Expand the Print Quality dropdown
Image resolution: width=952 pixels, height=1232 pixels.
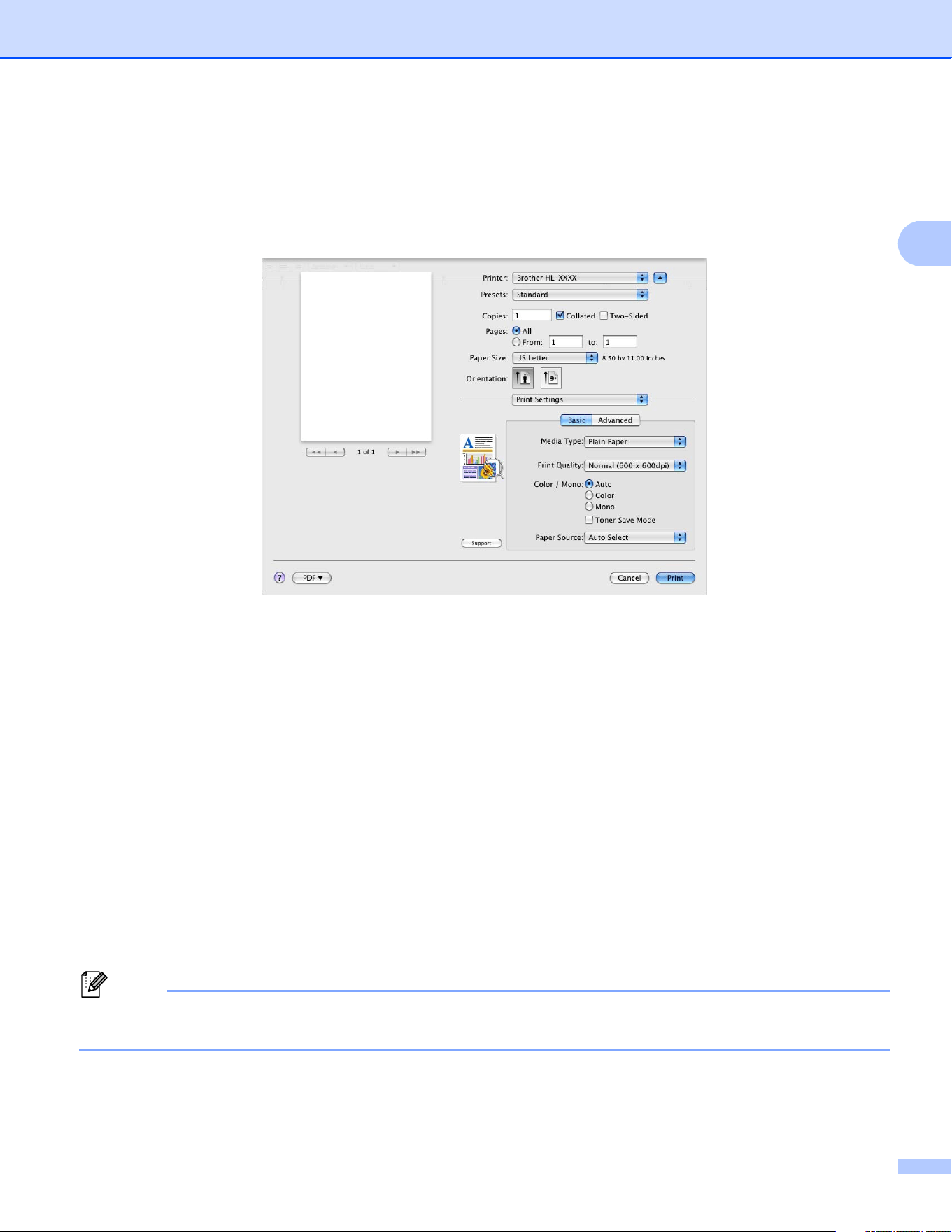click(x=635, y=465)
